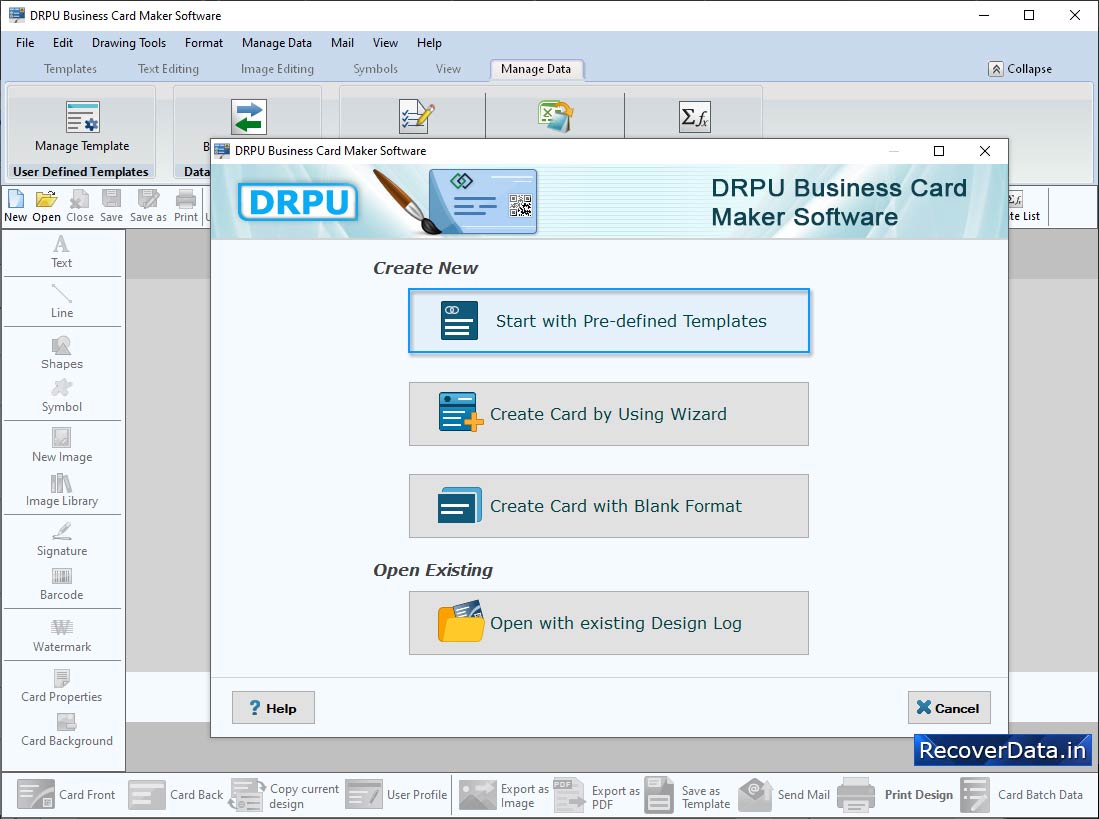Viewport: 1099px width, 819px height.
Task: Open the Image Library
Action: pos(62,490)
